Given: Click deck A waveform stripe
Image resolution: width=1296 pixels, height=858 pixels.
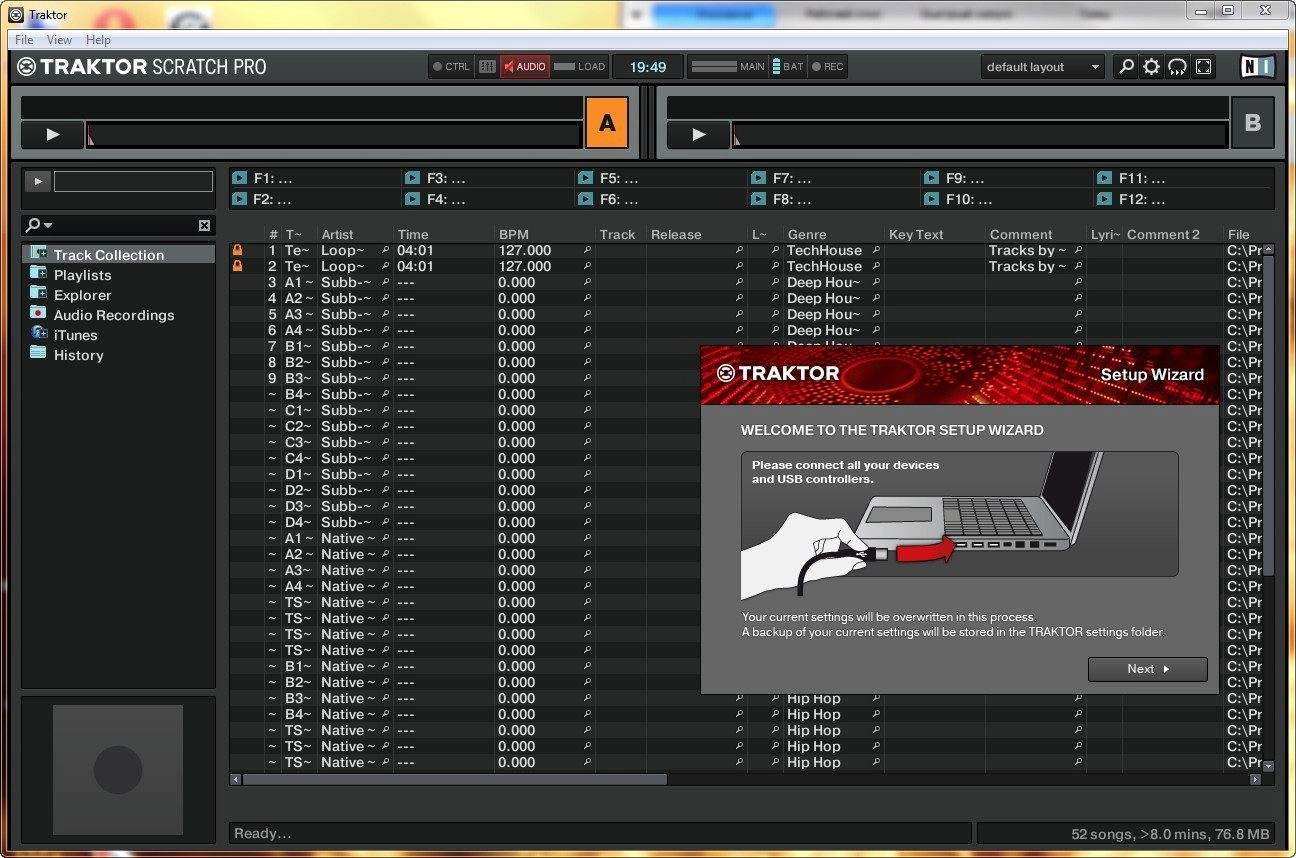Looking at the screenshot, I should pos(334,135).
